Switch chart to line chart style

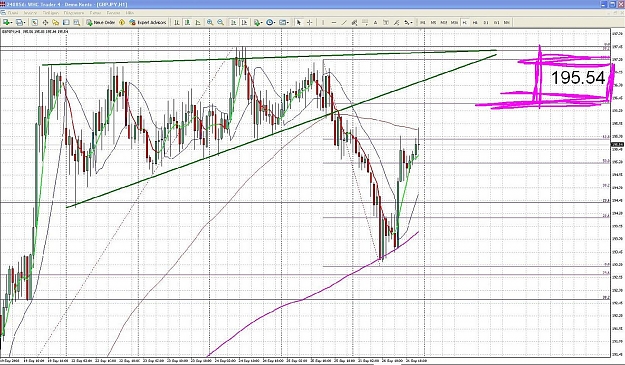point(198,22)
